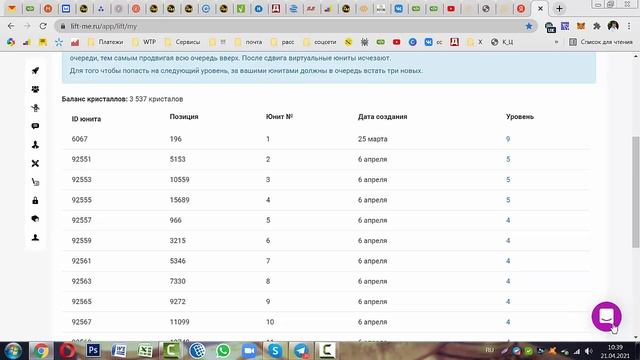Image resolution: width=640 pixels, height=360 pixels.
Task: Select the 25 марта date cell
Action: point(372,139)
